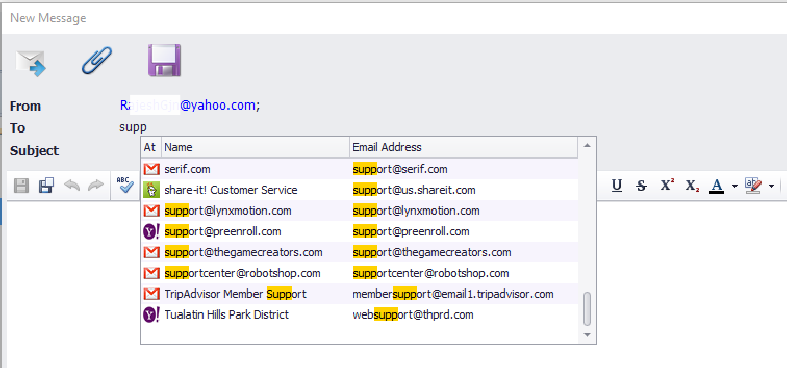The width and height of the screenshot is (787, 368).
Task: Select the serif.com contact row
Action: (x=359, y=169)
